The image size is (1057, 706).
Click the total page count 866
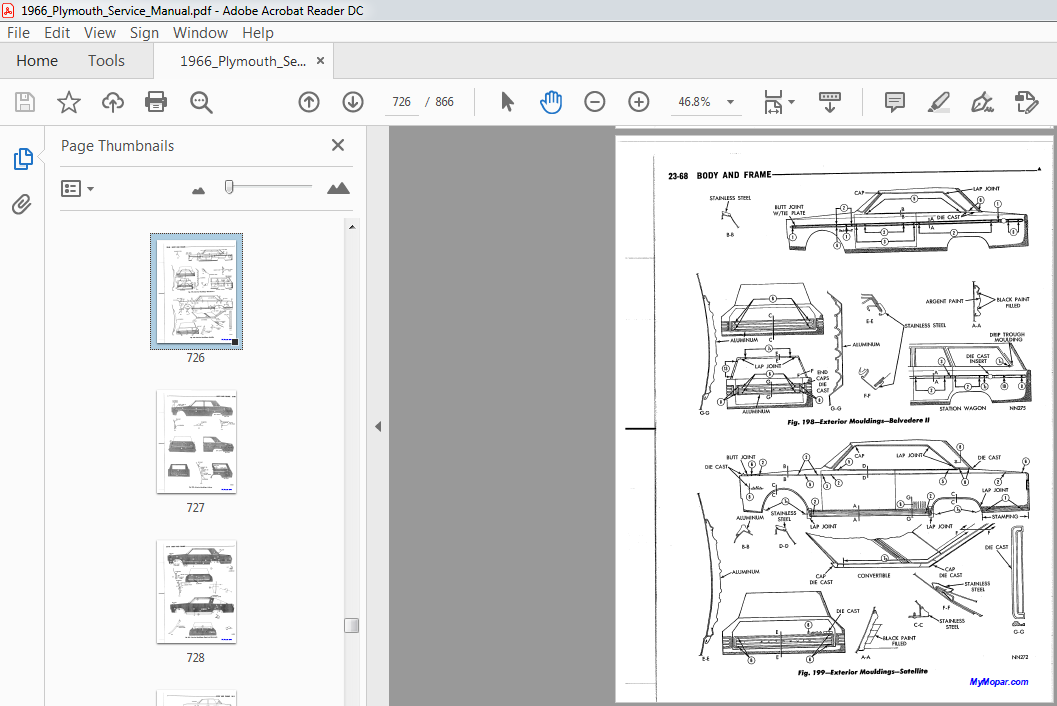(444, 102)
